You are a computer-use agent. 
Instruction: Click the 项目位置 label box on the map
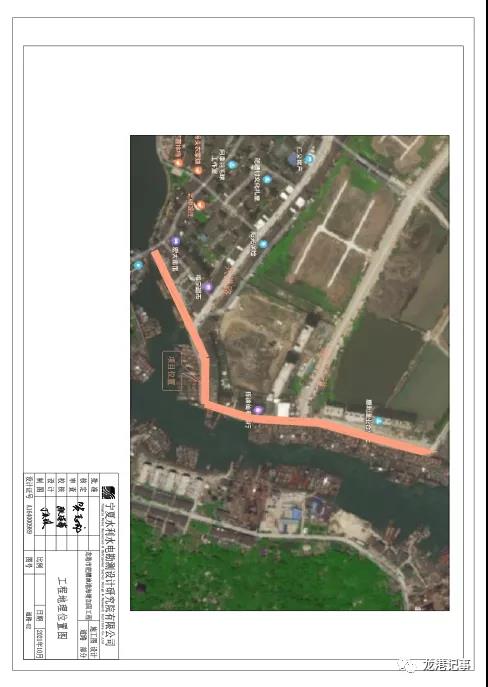(172, 371)
